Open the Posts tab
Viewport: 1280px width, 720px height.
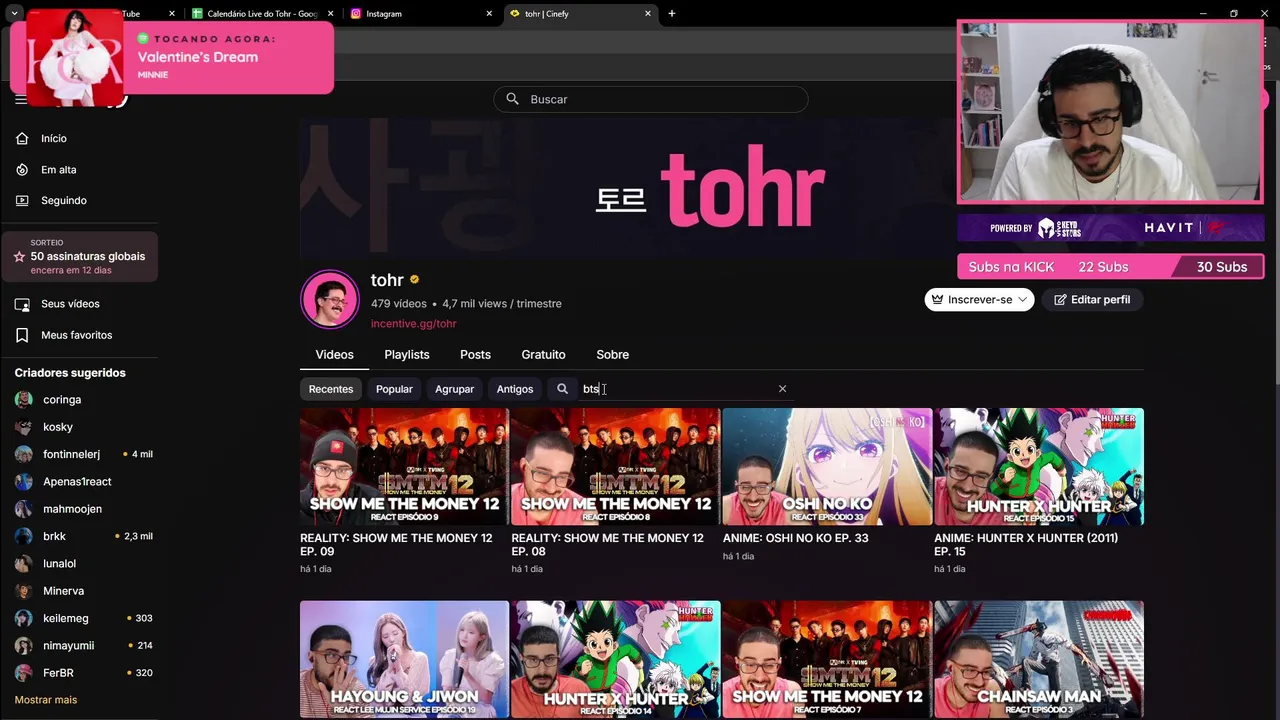pos(475,355)
